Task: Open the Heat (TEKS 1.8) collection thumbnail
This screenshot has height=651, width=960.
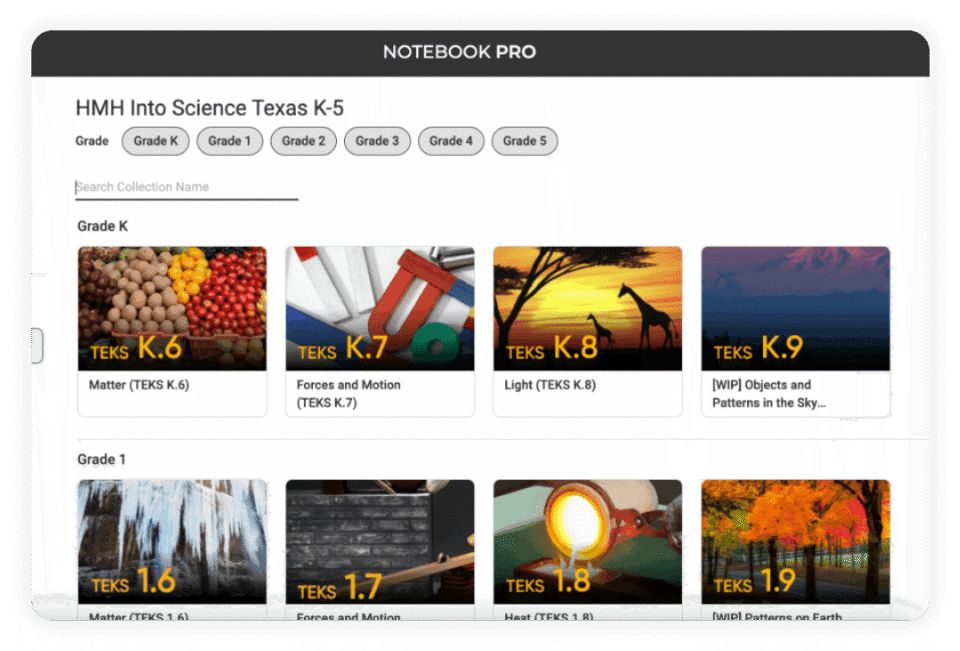Action: tap(587, 541)
